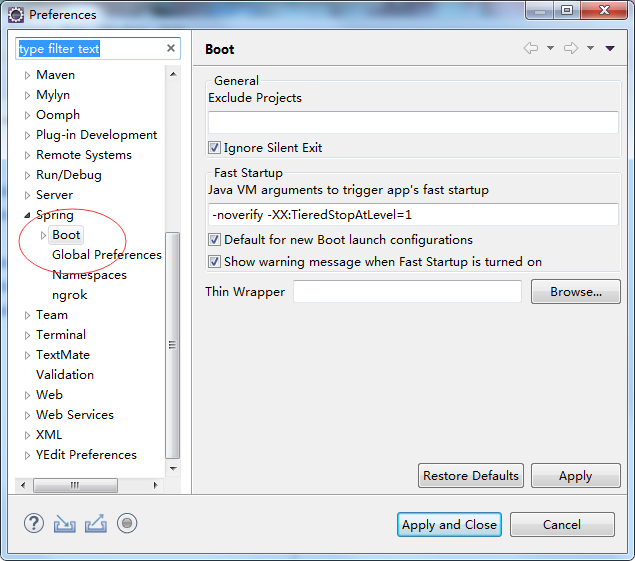The height and width of the screenshot is (561, 635).
Task: Go forward with the right arrow icon
Action: tap(571, 48)
